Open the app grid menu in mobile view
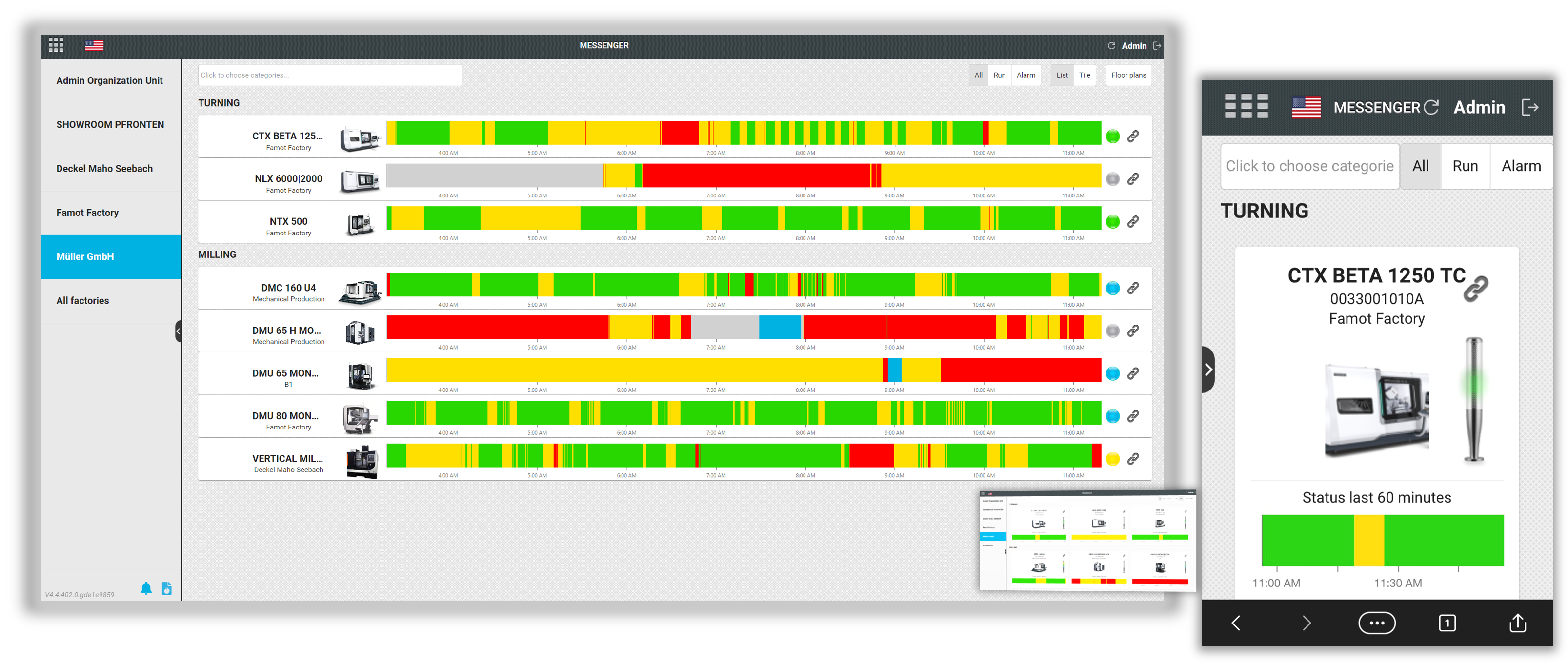The image size is (1568, 663). click(x=1246, y=106)
